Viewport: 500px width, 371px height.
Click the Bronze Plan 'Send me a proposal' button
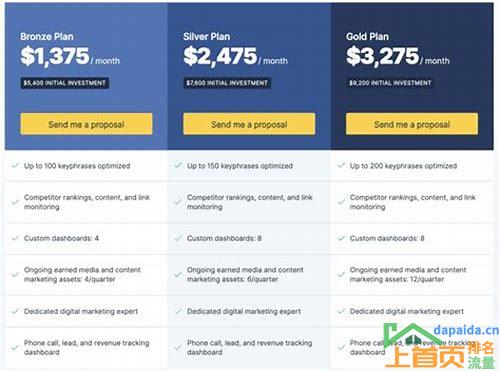86,124
